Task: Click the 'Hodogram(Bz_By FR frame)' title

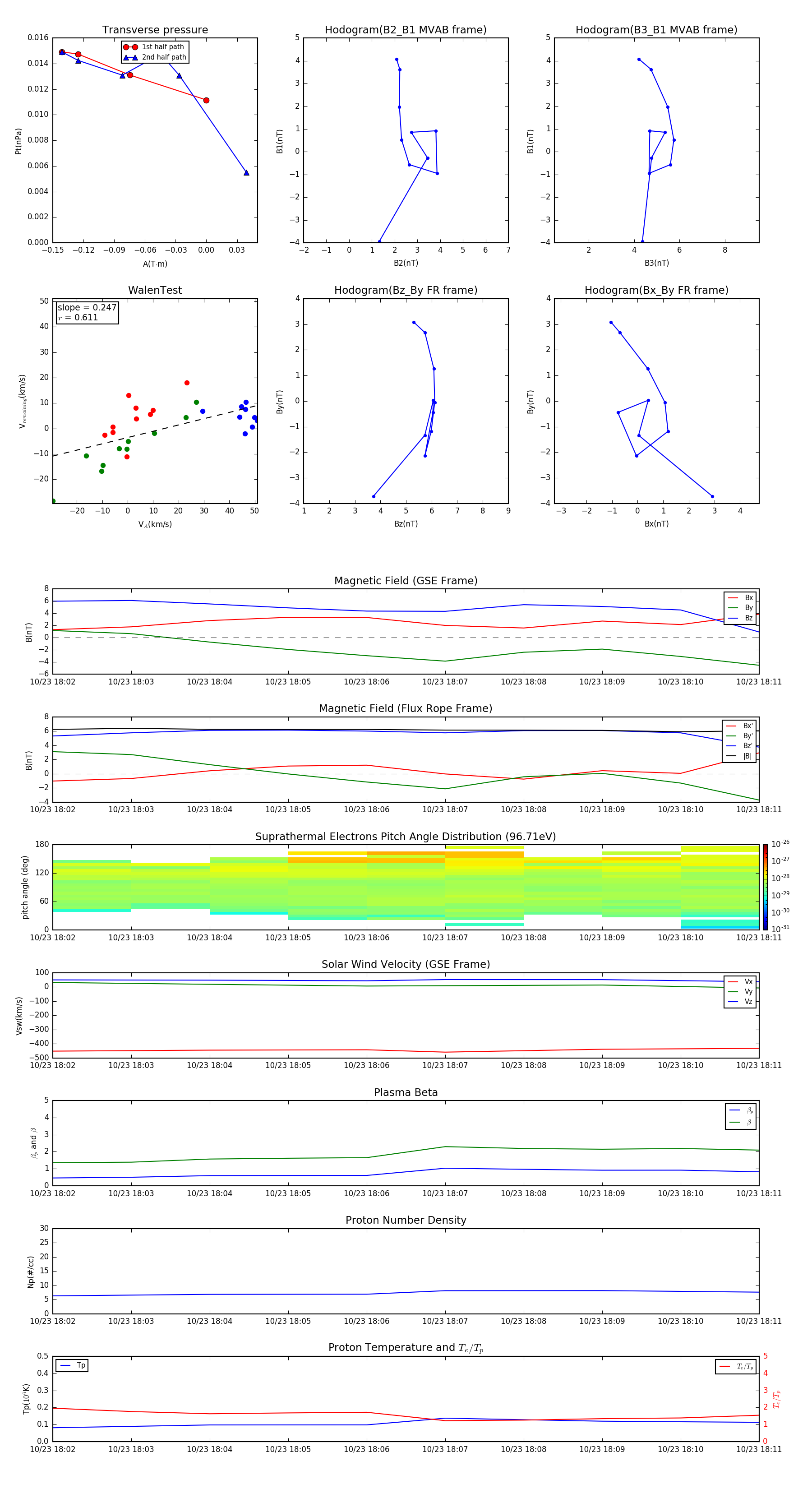Action: point(406,290)
